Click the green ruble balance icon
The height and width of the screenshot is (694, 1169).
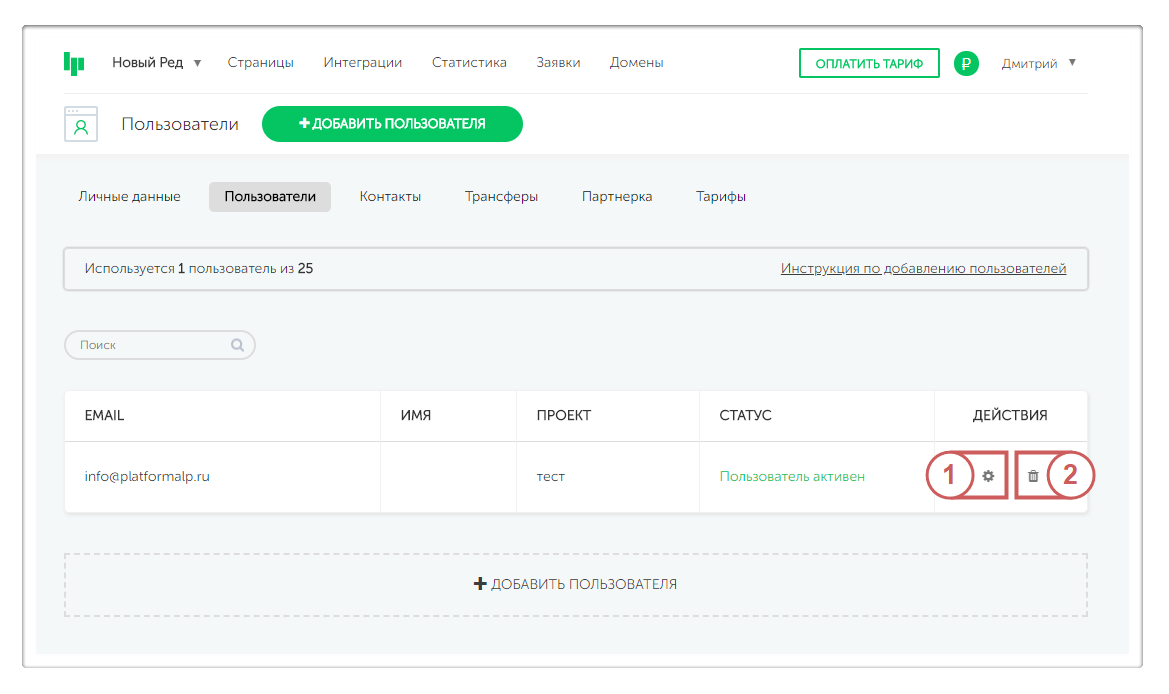point(966,63)
